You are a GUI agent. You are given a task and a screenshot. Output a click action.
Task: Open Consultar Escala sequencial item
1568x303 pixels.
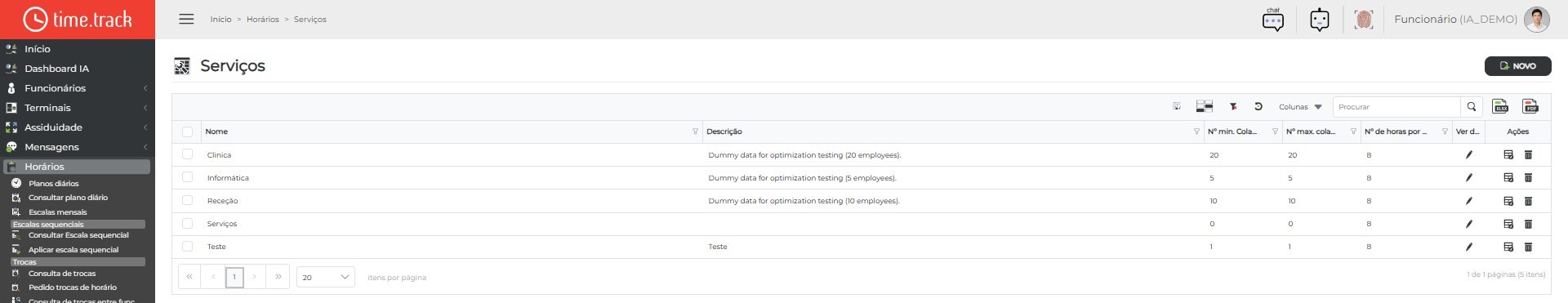coord(78,235)
